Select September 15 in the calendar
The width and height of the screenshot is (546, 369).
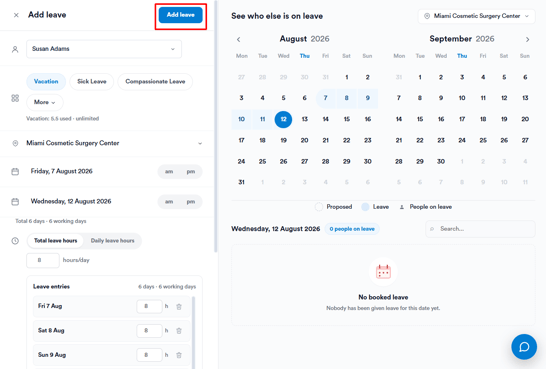[420, 119]
